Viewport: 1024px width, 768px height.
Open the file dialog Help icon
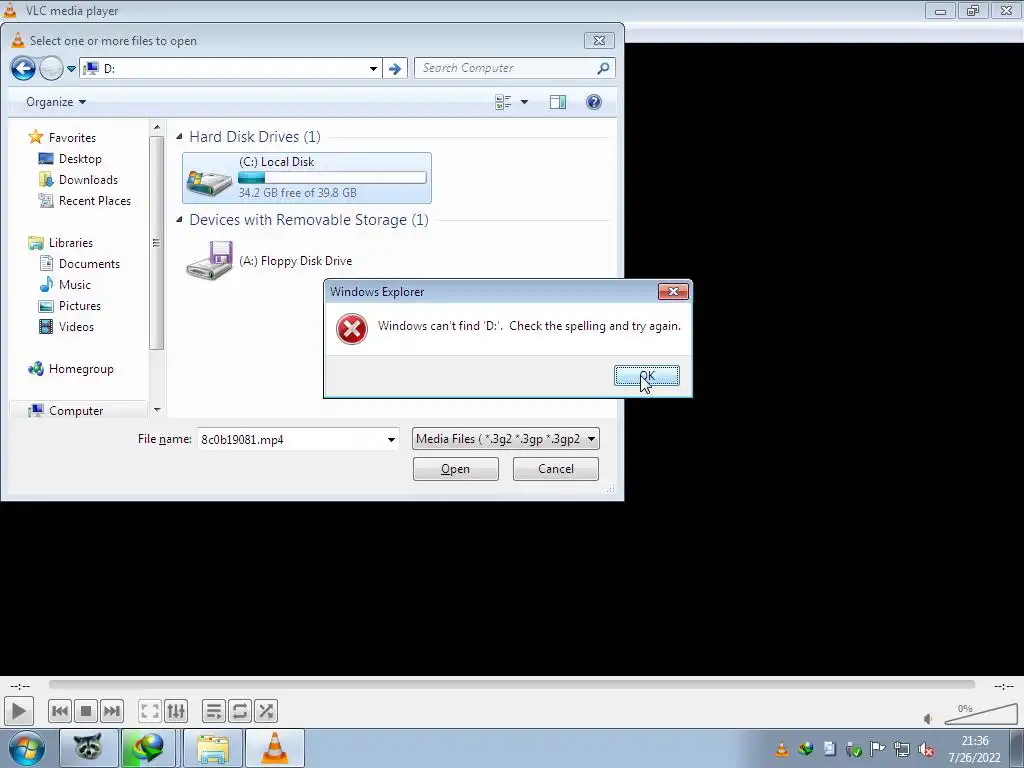[594, 102]
